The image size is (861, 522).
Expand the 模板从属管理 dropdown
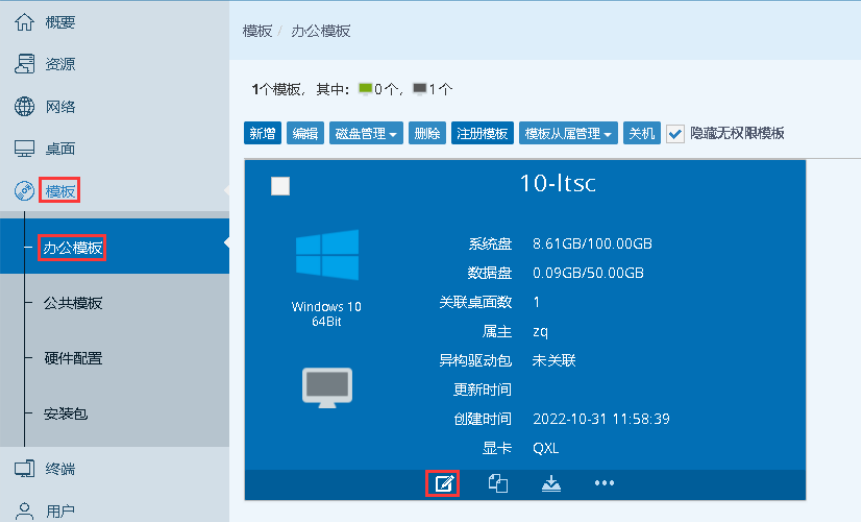(568, 133)
